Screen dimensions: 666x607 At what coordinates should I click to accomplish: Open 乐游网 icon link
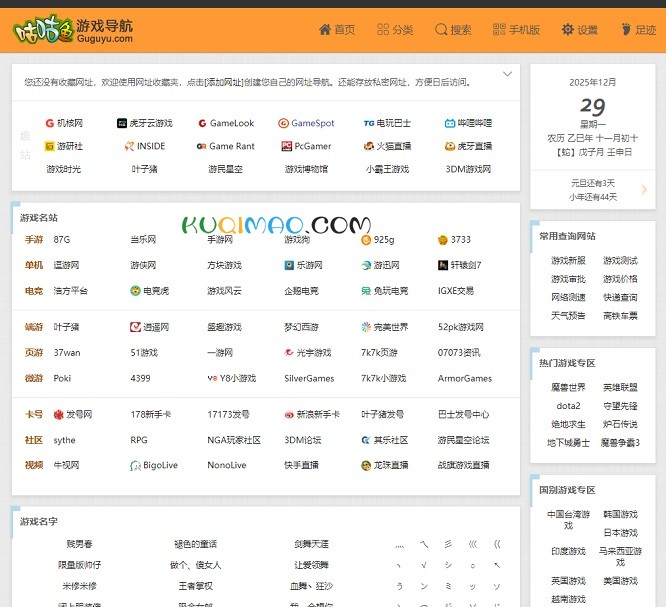(x=303, y=265)
